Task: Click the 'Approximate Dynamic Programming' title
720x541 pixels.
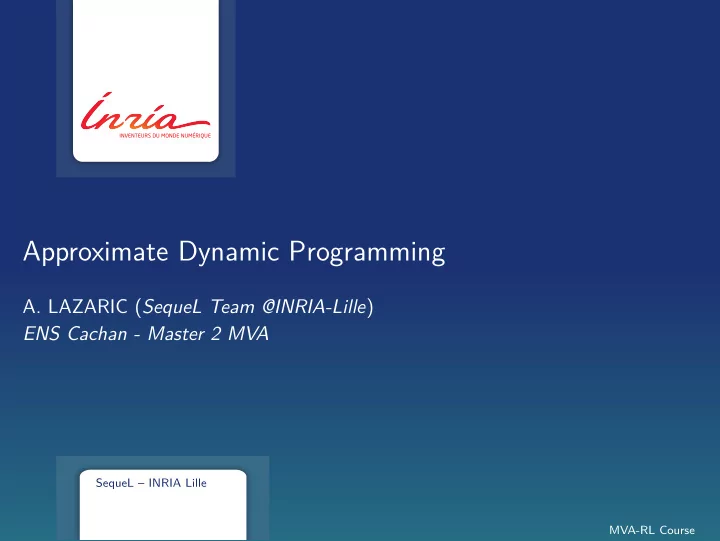Action: [x=234, y=252]
